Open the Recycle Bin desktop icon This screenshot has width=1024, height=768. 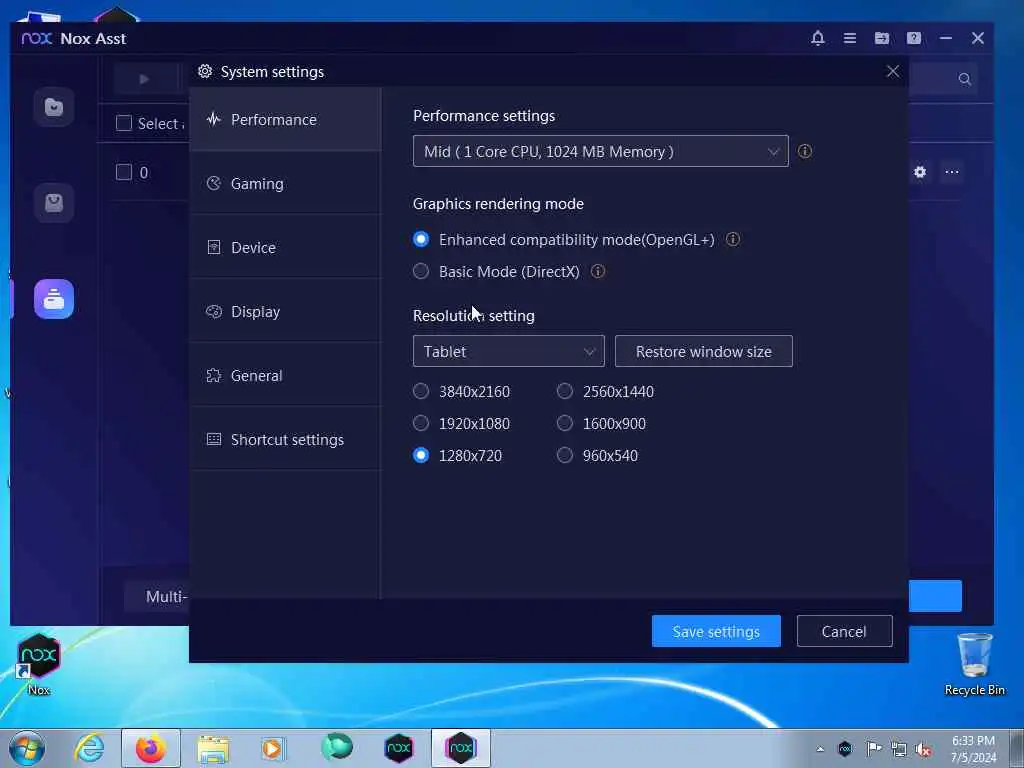974,664
